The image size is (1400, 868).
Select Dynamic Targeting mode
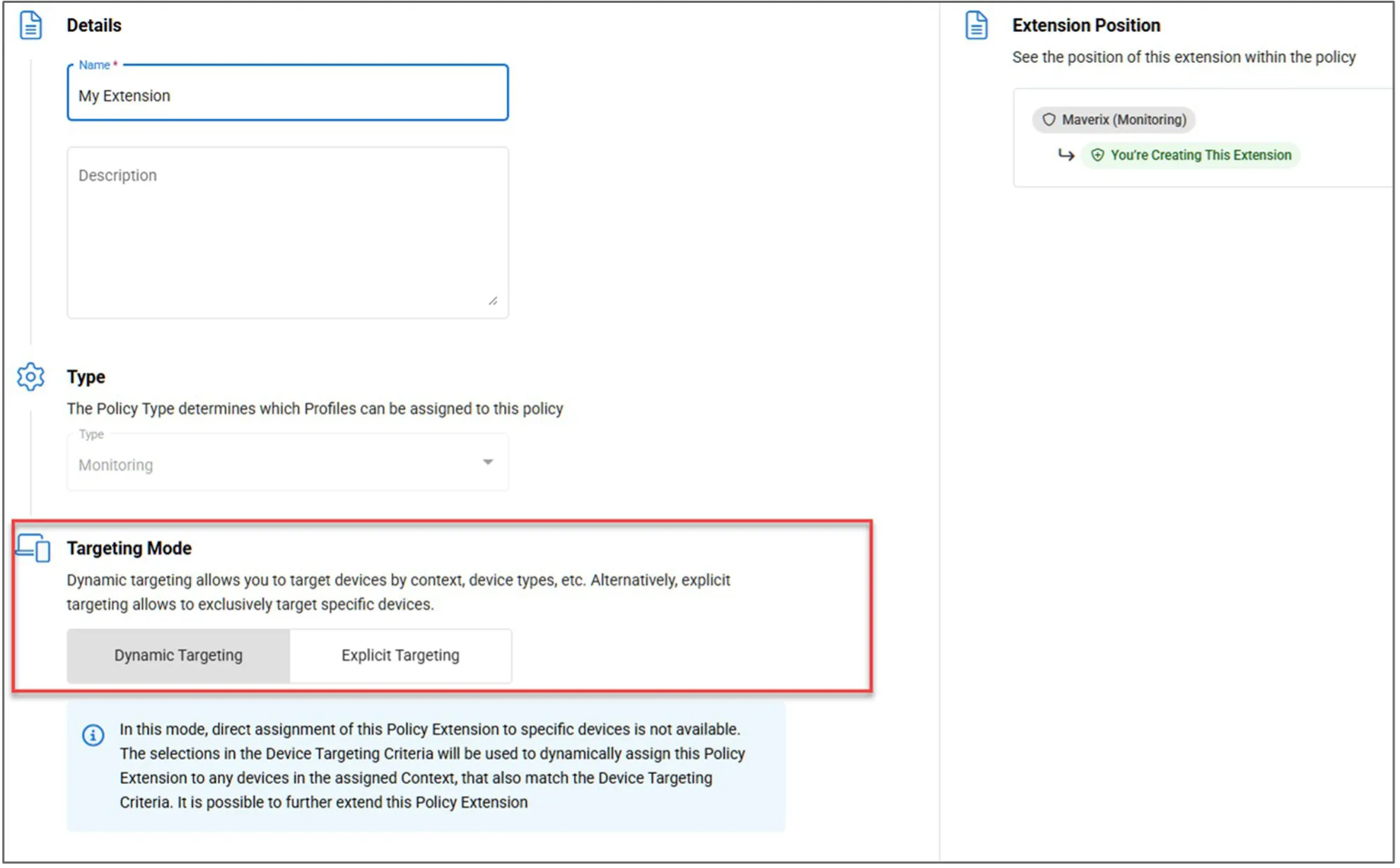pos(178,655)
